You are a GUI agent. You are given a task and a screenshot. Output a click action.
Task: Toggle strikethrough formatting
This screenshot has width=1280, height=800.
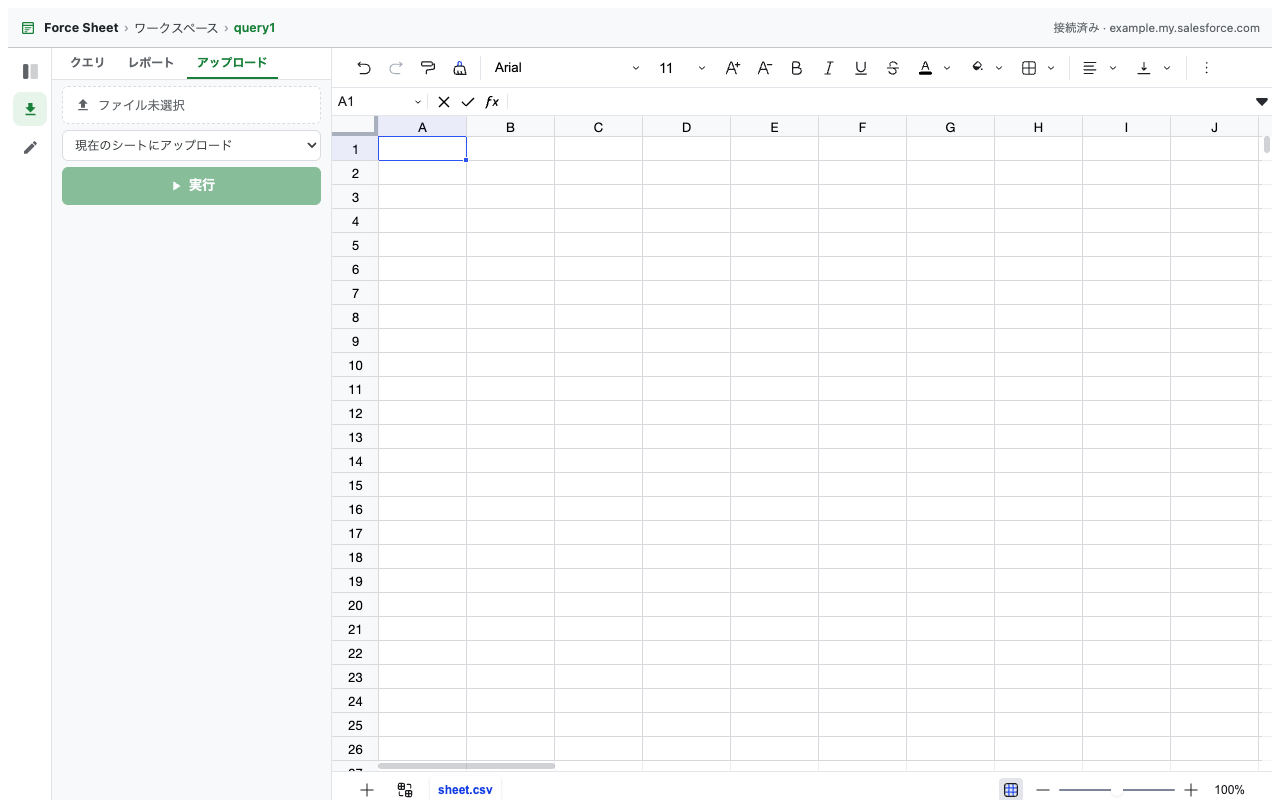coord(893,68)
